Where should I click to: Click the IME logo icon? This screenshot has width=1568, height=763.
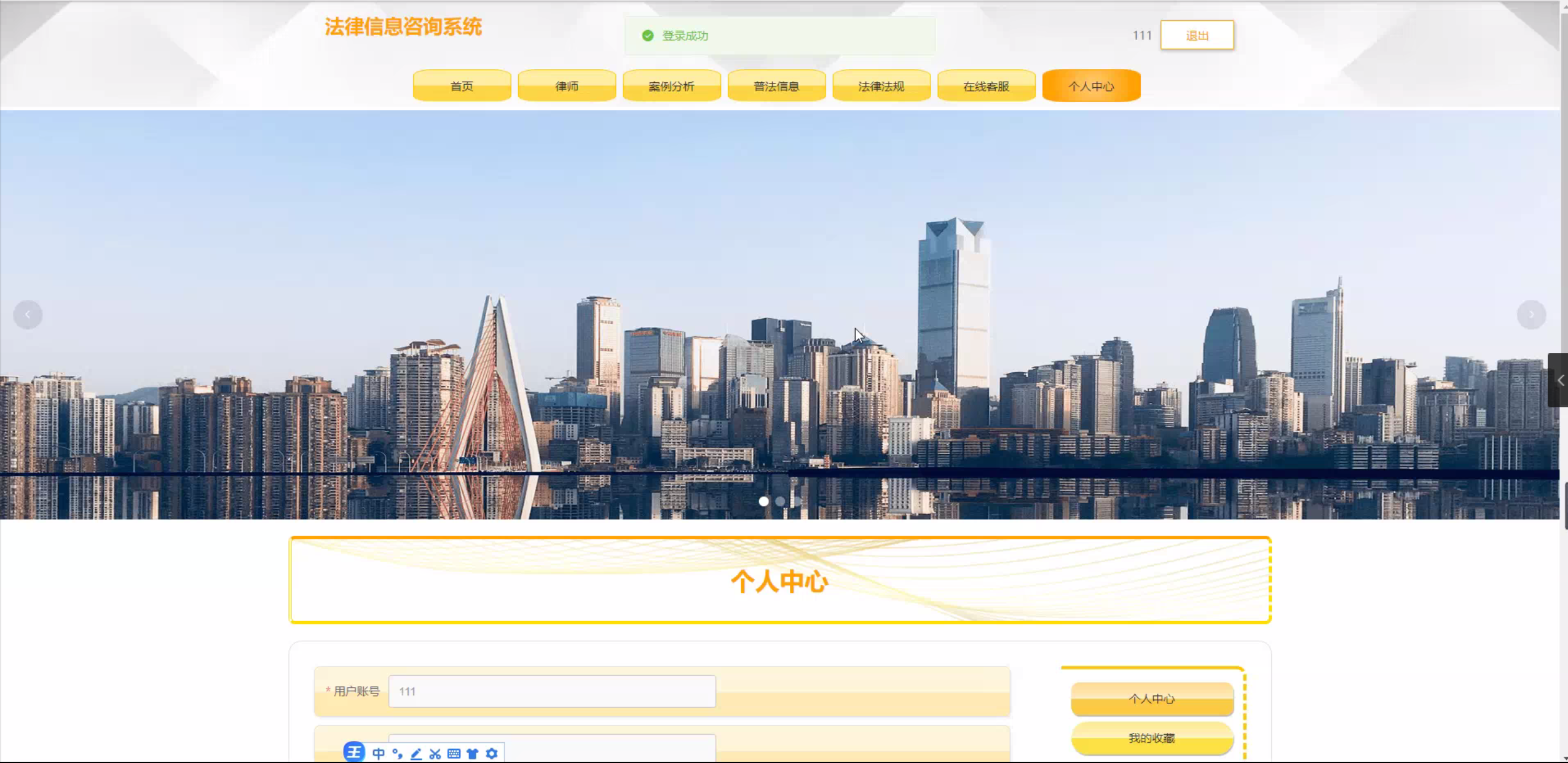[x=354, y=752]
